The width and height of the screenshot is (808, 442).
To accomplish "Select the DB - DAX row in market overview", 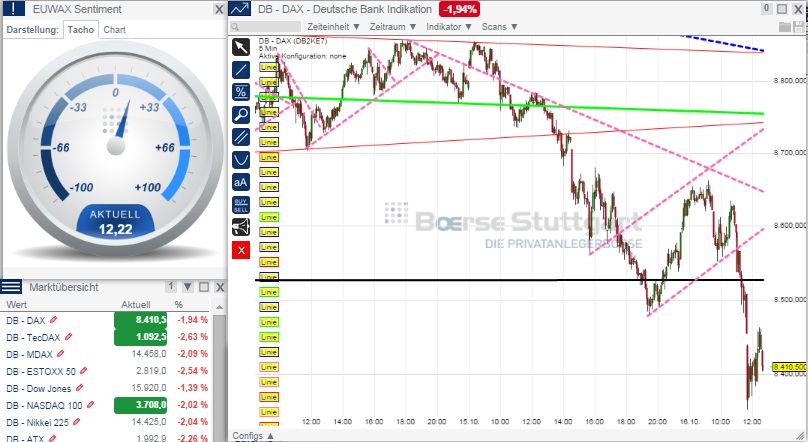I will 107,320.
